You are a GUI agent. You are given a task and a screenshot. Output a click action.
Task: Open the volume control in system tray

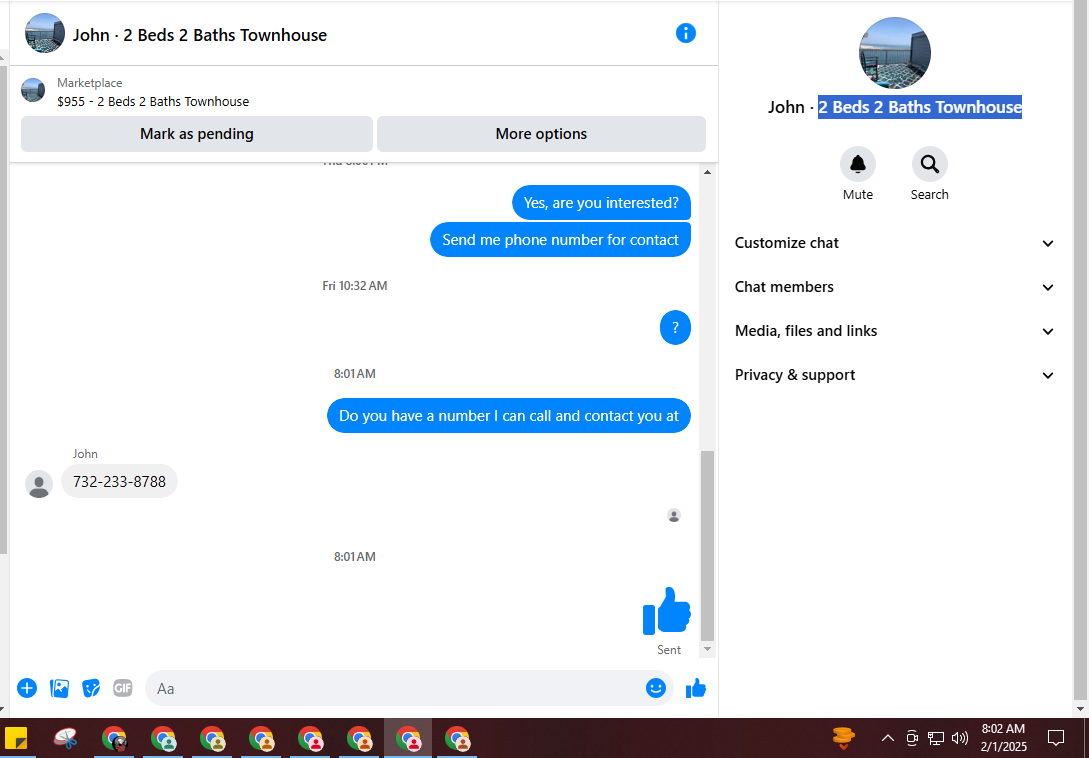click(x=960, y=738)
